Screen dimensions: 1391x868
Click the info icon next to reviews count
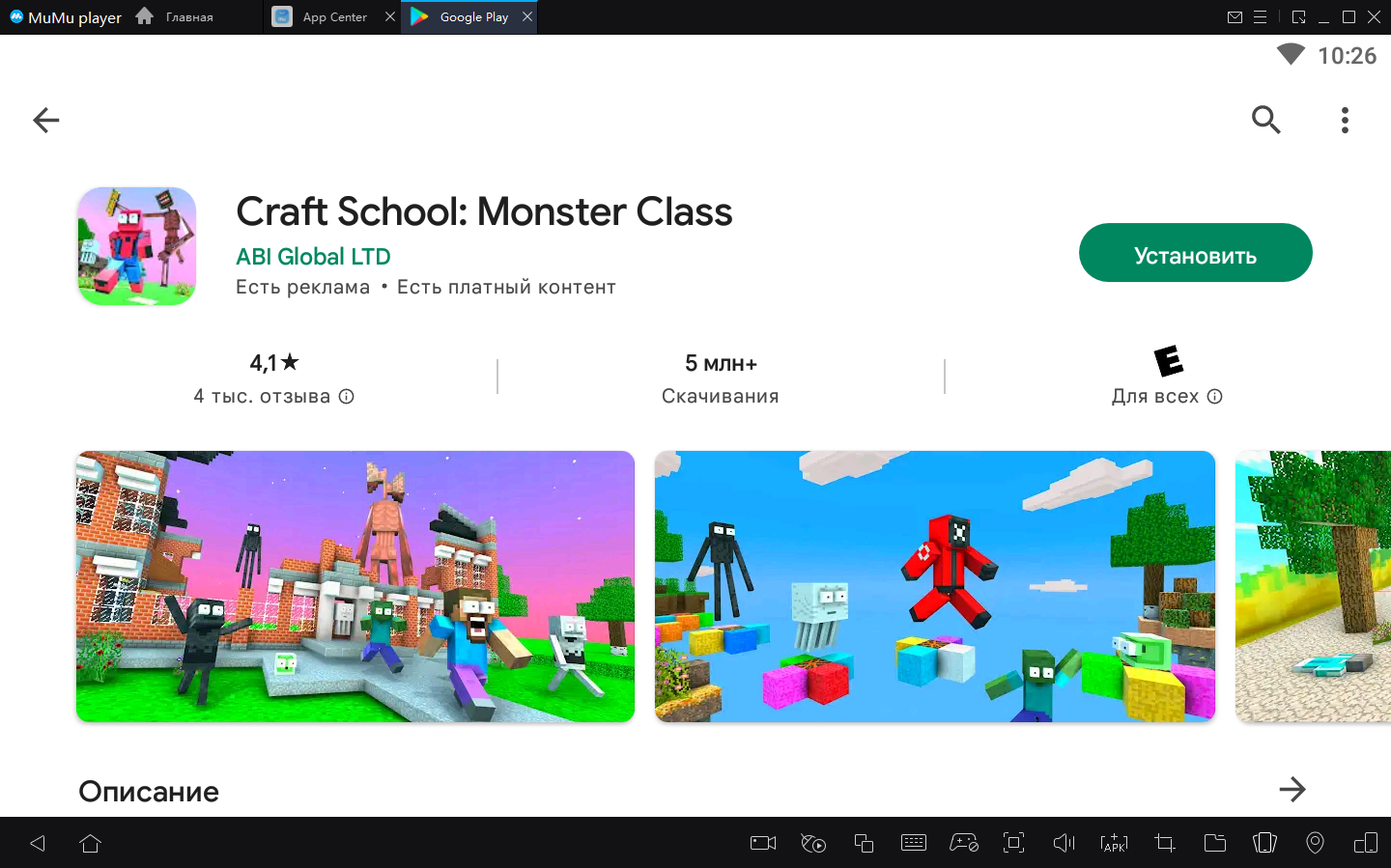[347, 397]
